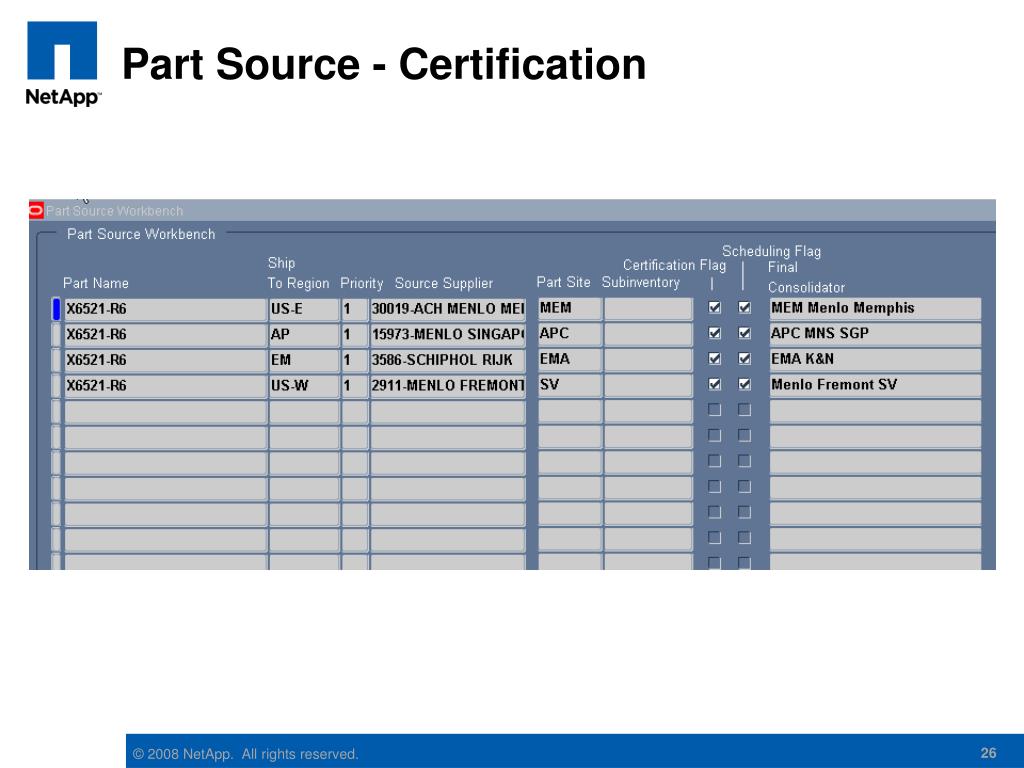Click Part Name field X6521-R6 in AP row
Screen dimensions: 1024x768
[165, 334]
